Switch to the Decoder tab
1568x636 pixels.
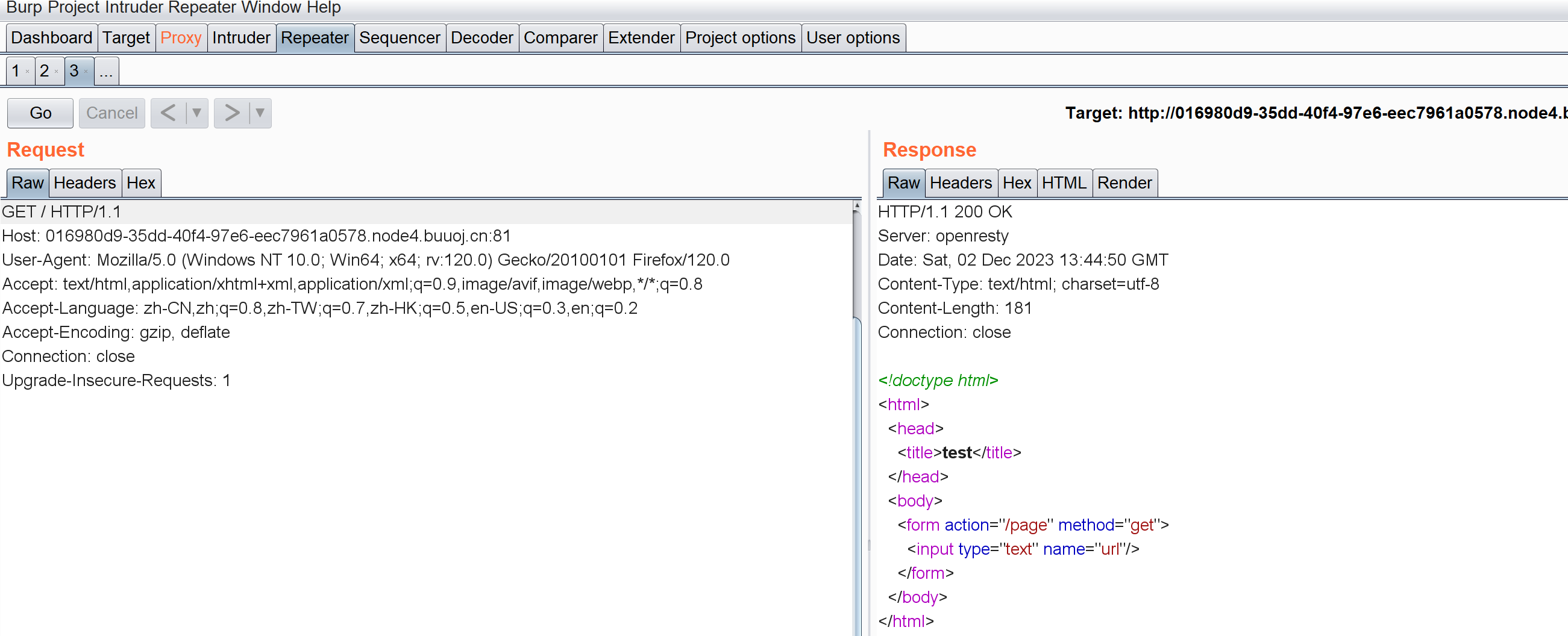click(x=481, y=38)
